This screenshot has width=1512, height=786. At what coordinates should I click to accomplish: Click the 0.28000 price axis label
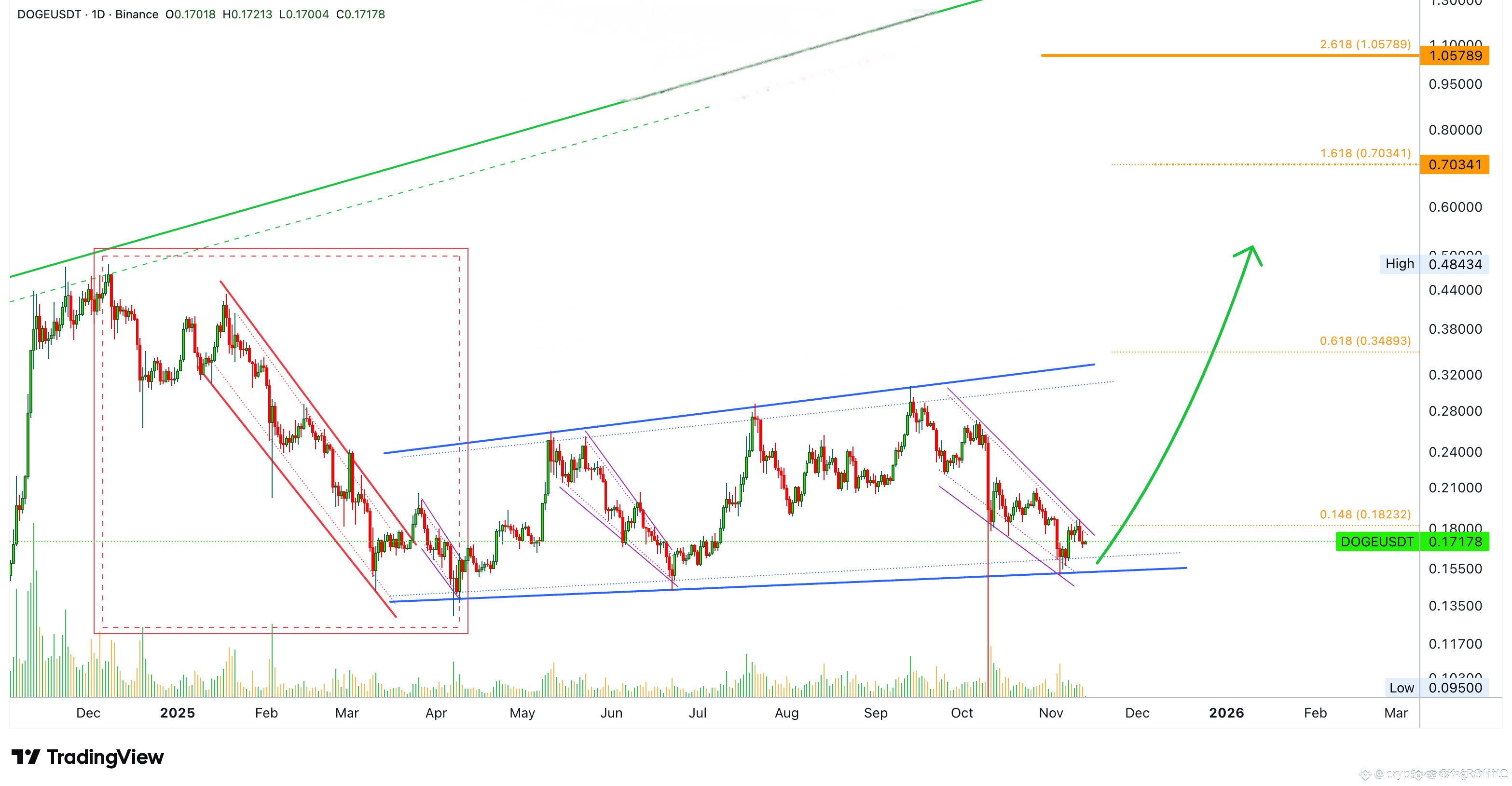click(1455, 411)
